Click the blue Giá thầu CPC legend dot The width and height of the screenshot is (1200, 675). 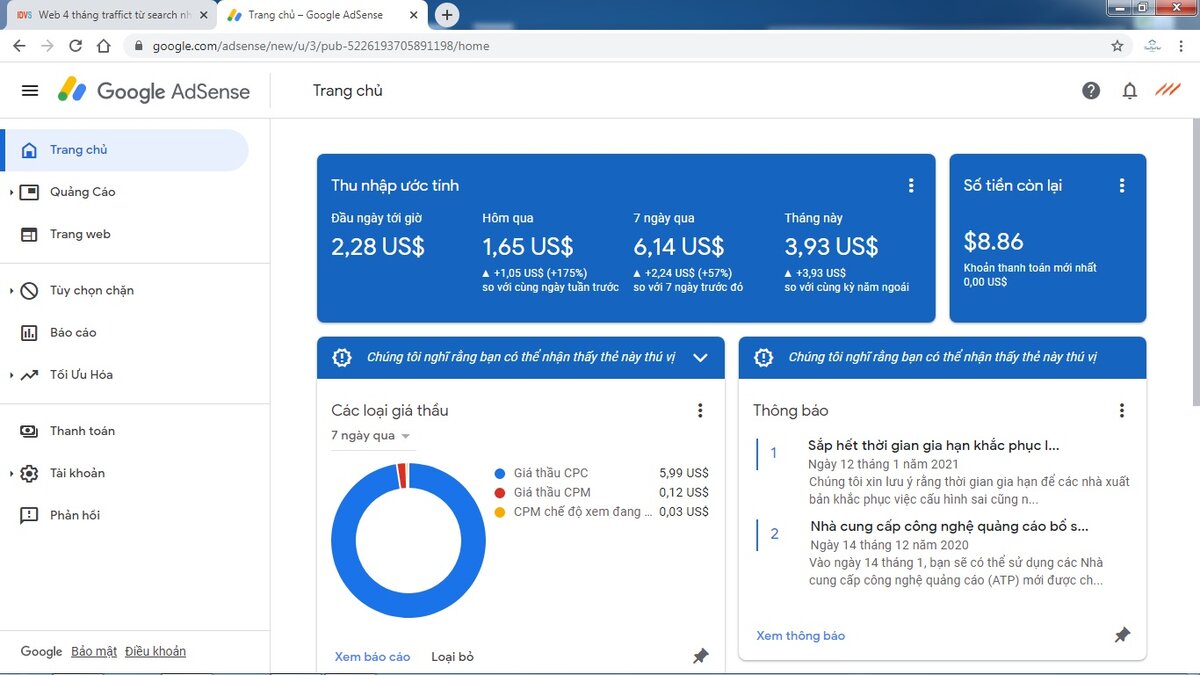pyautogui.click(x=500, y=473)
